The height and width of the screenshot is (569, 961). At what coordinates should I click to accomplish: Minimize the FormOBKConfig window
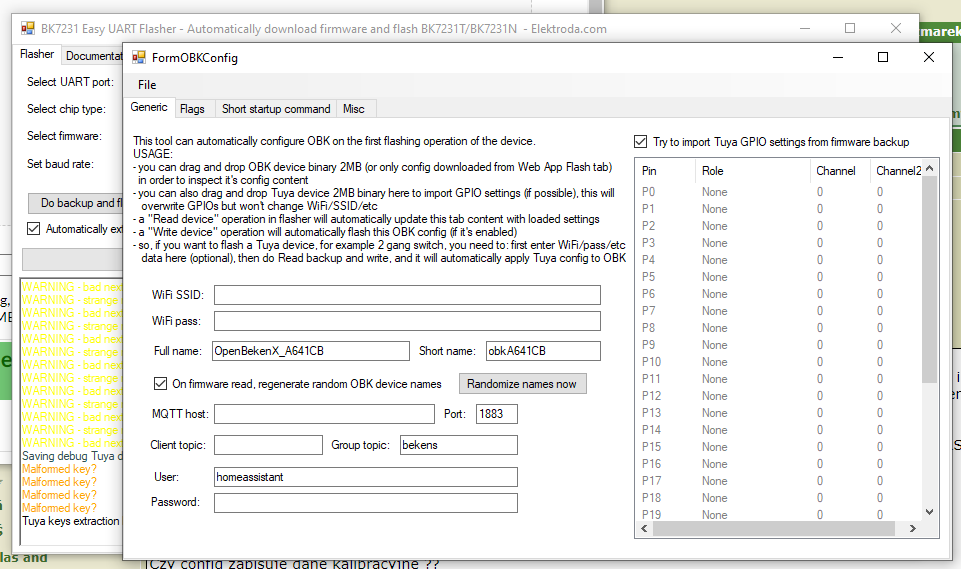838,57
